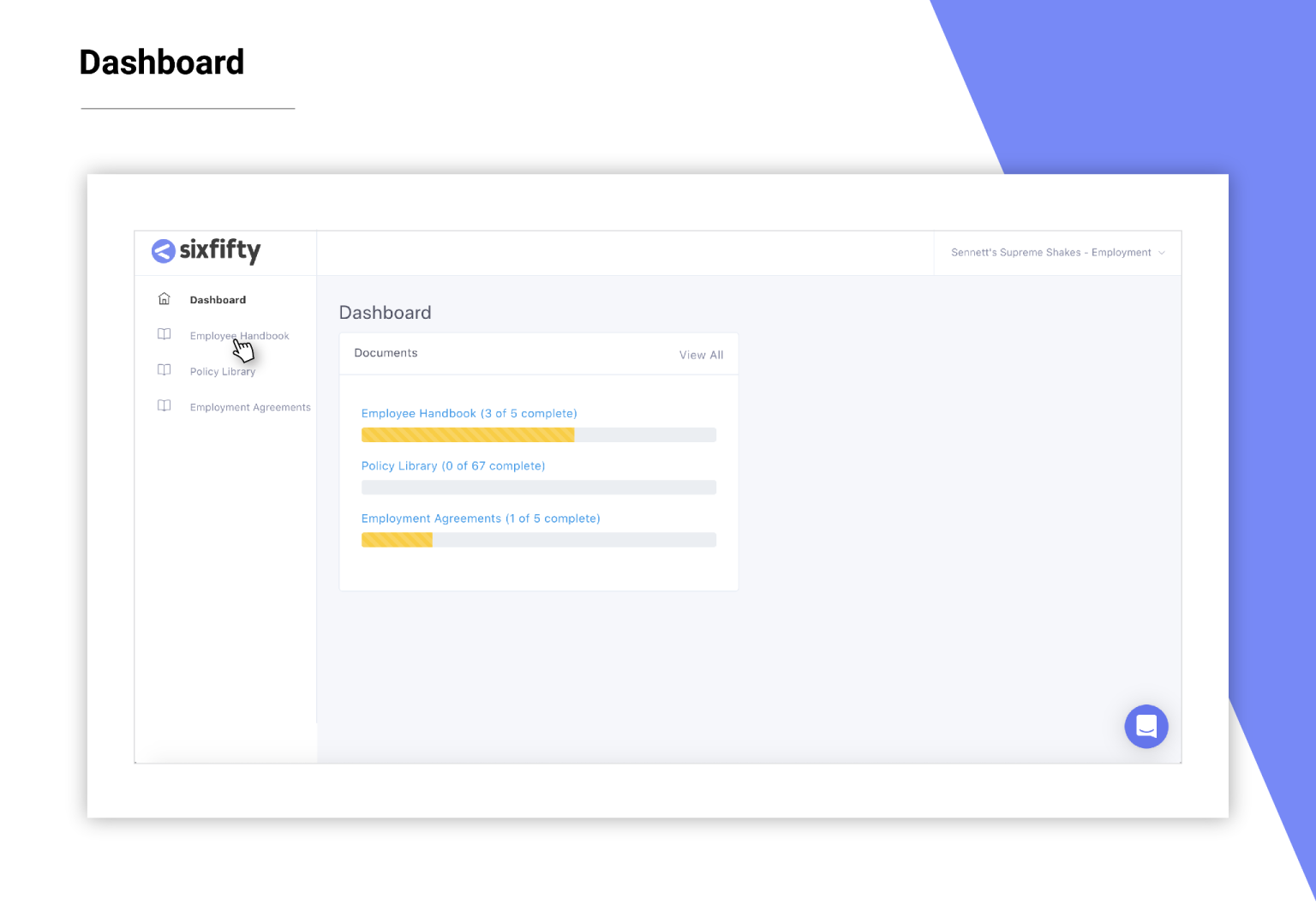Open the chat widget bubble icon
This screenshot has width=1316, height=905.
pos(1146,727)
